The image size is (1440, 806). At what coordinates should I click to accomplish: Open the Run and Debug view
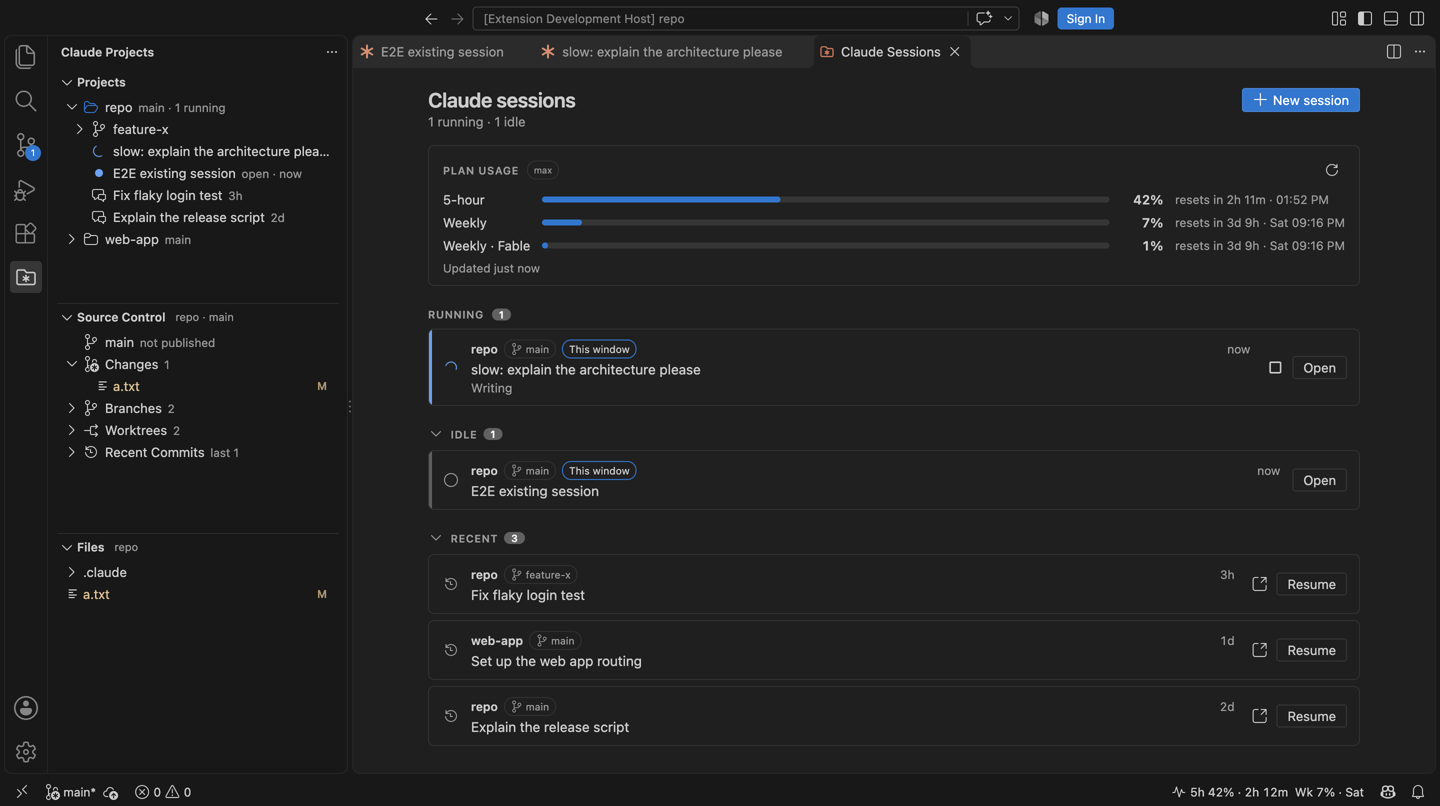[x=26, y=189]
